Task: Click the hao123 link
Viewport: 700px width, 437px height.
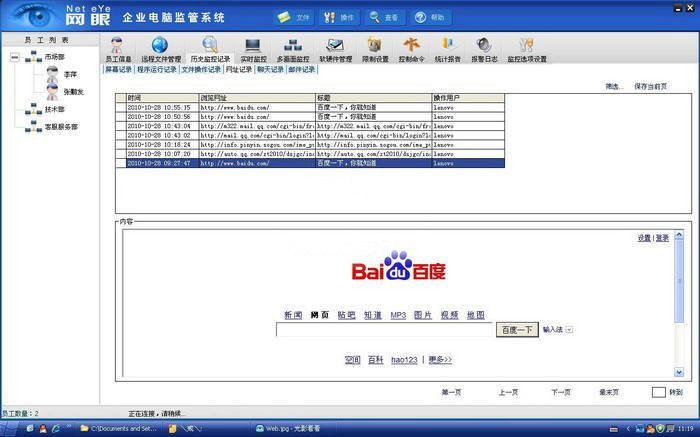Action: [x=404, y=360]
